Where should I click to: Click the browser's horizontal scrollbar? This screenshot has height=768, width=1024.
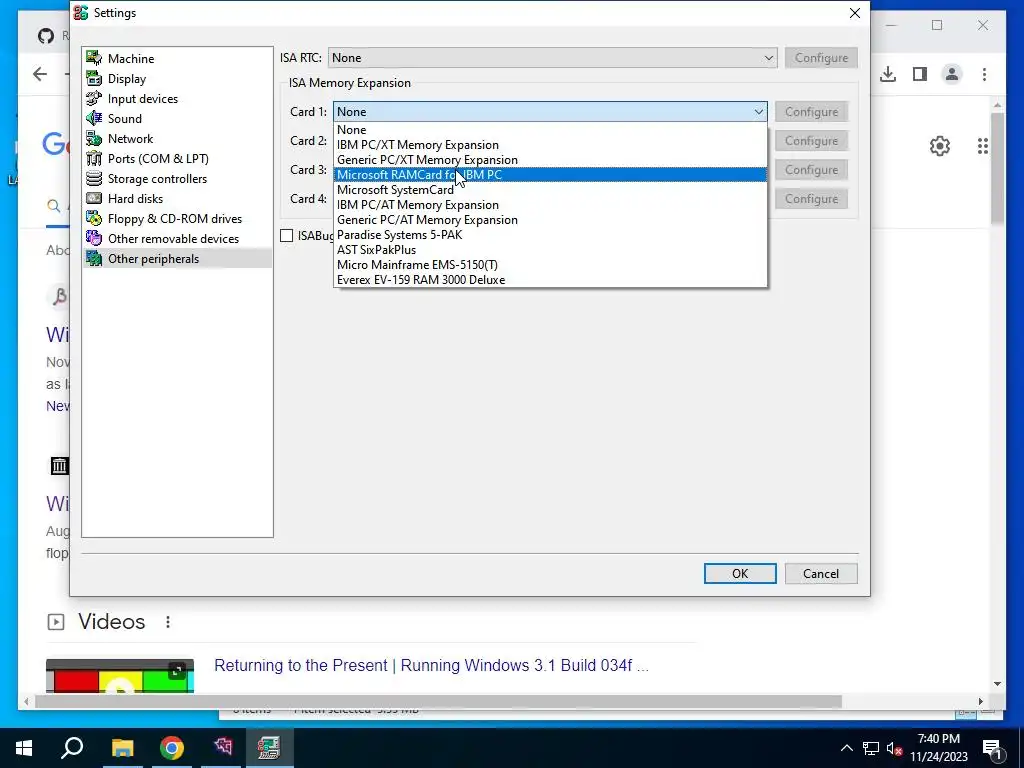pyautogui.click(x=438, y=701)
